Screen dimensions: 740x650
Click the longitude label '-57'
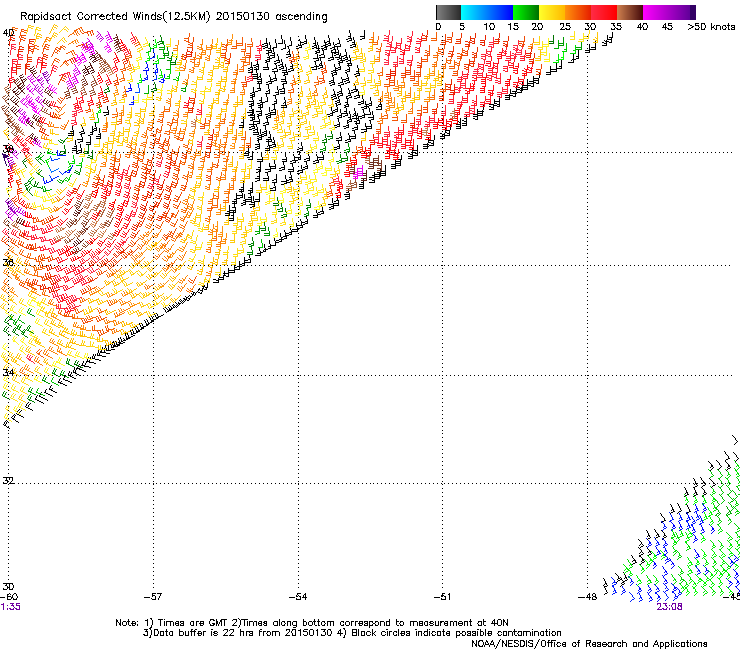point(152,597)
